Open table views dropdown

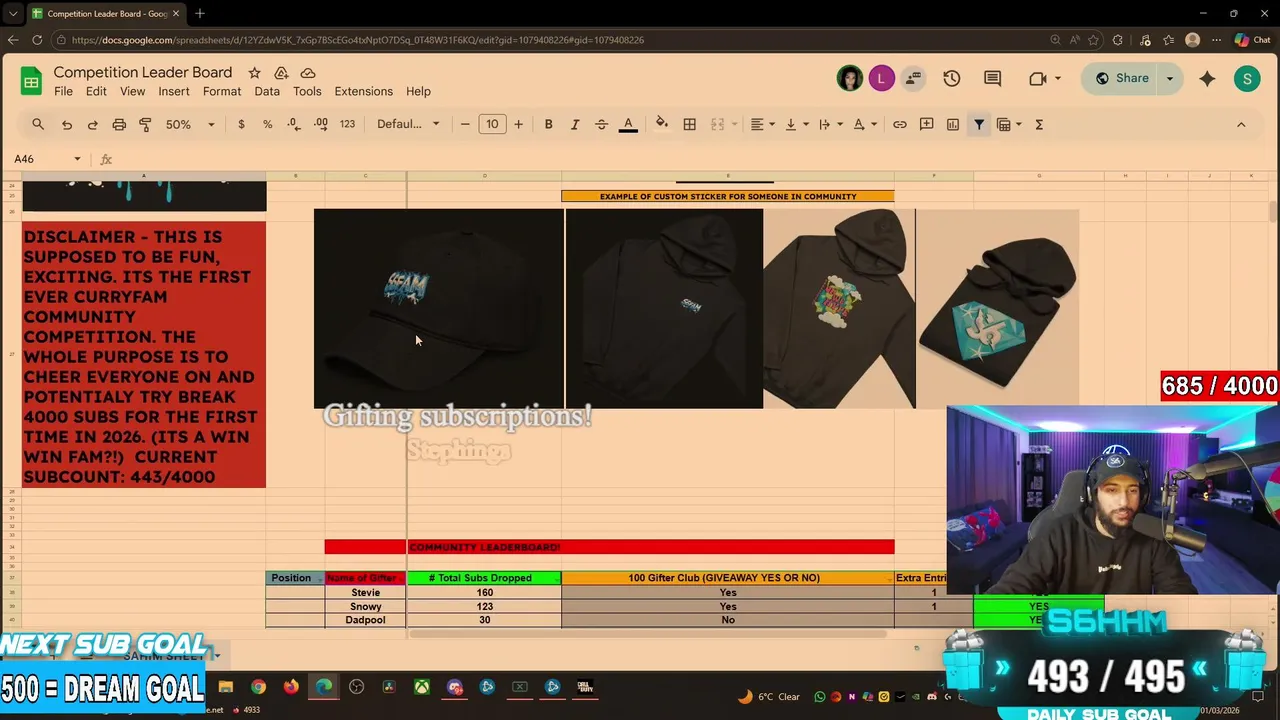click(x=1009, y=124)
